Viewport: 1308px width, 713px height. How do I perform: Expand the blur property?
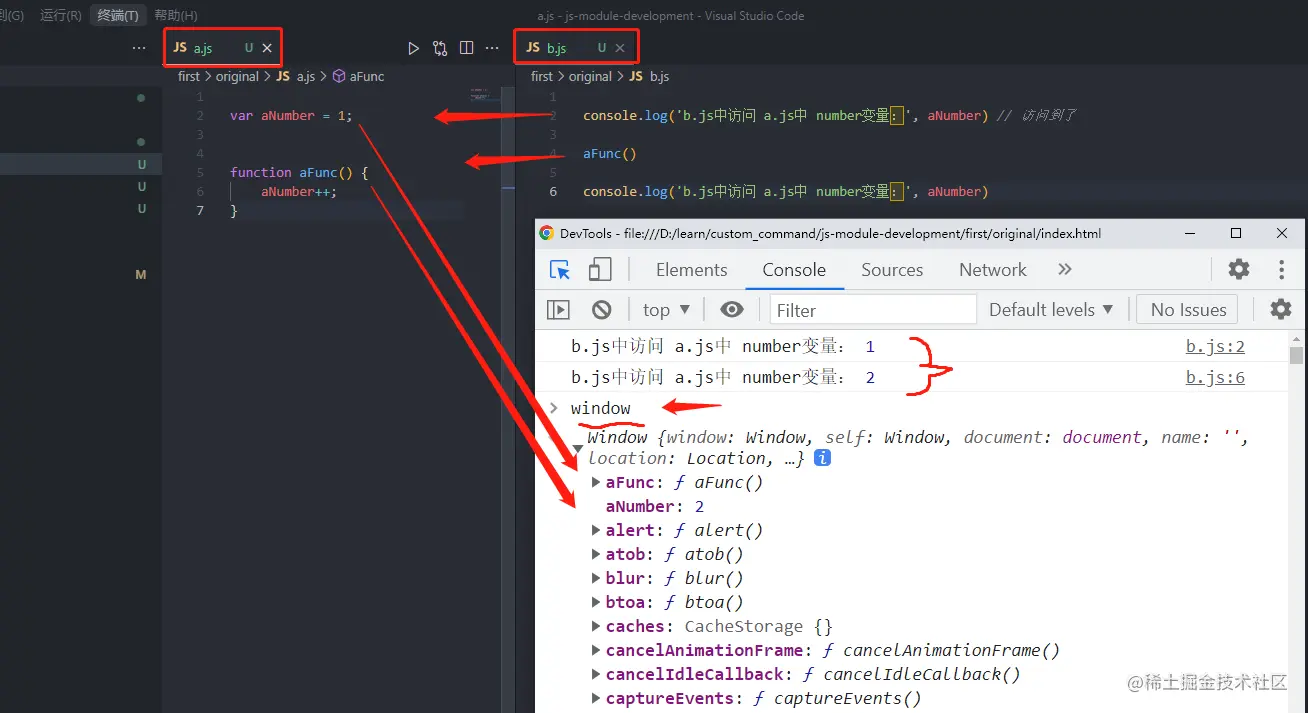click(596, 578)
